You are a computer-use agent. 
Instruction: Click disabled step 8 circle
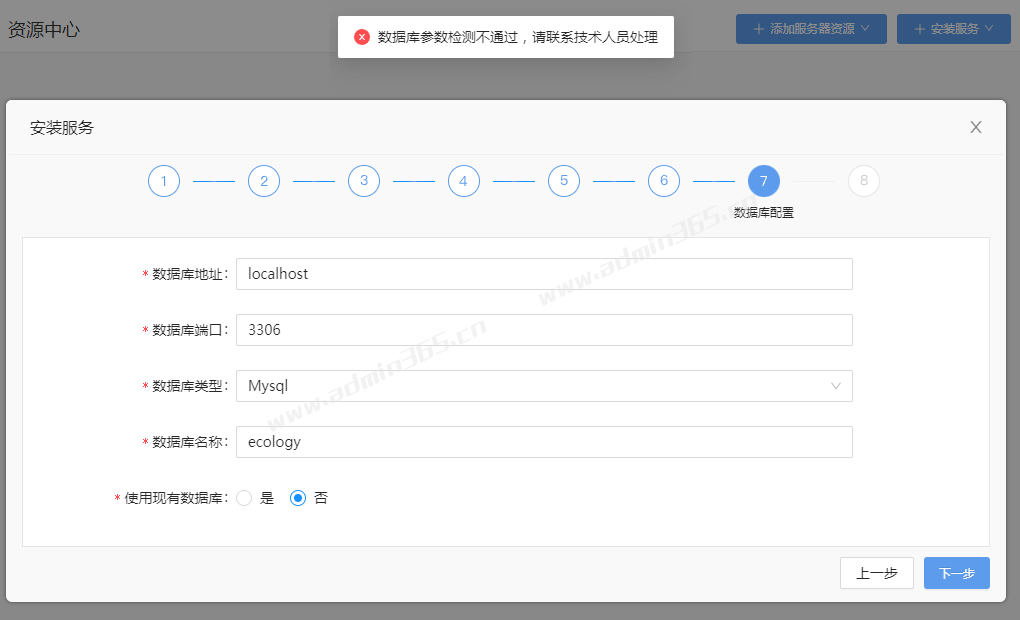click(864, 181)
